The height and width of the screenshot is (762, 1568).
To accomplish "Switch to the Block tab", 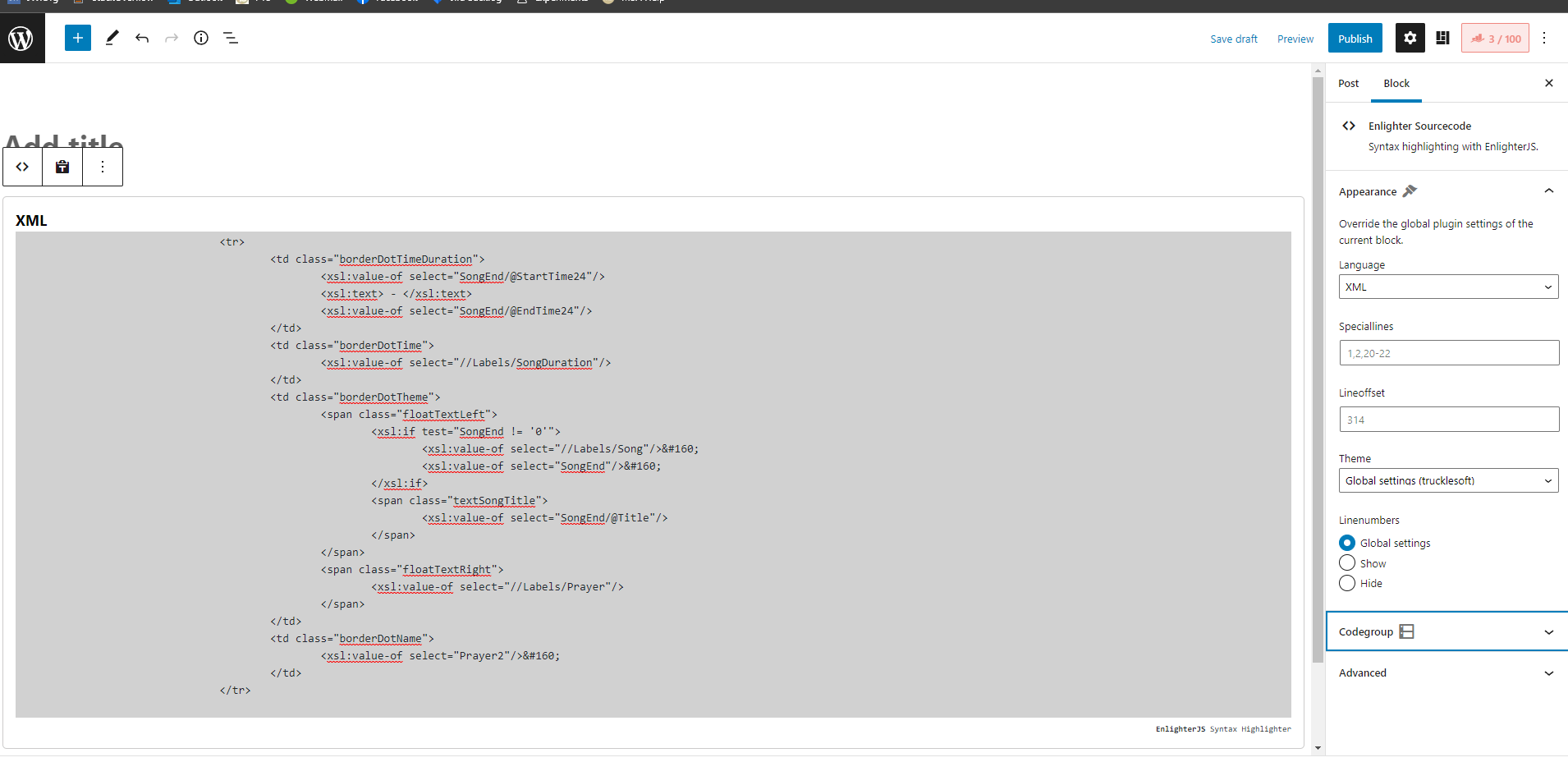I will click(x=1396, y=83).
